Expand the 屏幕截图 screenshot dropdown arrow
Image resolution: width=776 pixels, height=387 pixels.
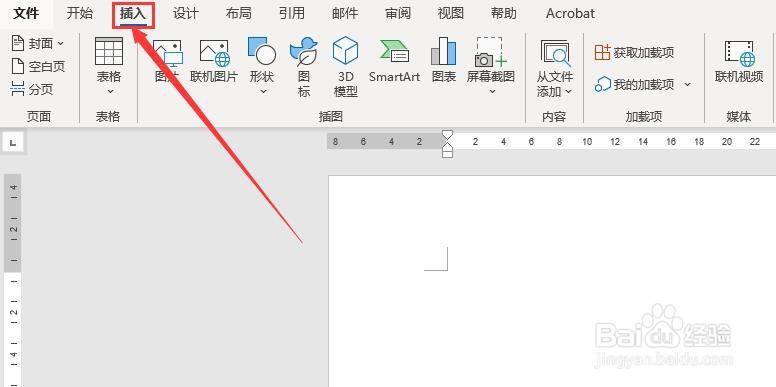click(492, 92)
